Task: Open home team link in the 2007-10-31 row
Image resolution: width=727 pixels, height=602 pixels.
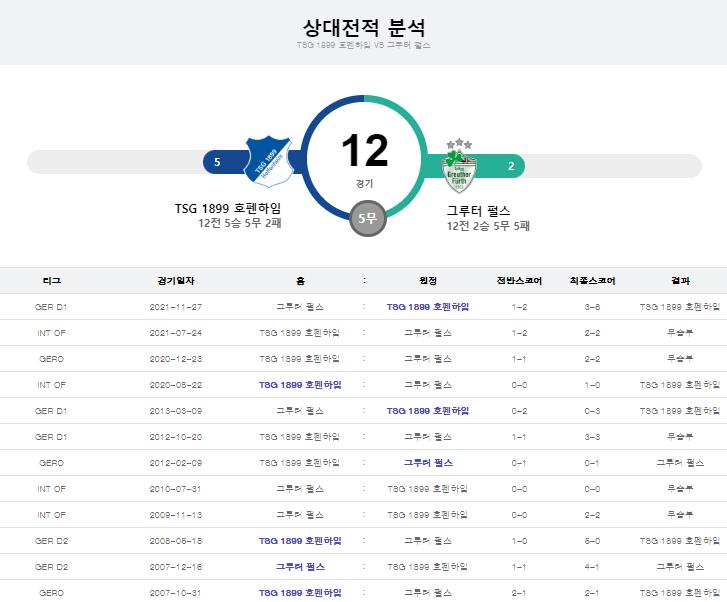Action: [300, 593]
